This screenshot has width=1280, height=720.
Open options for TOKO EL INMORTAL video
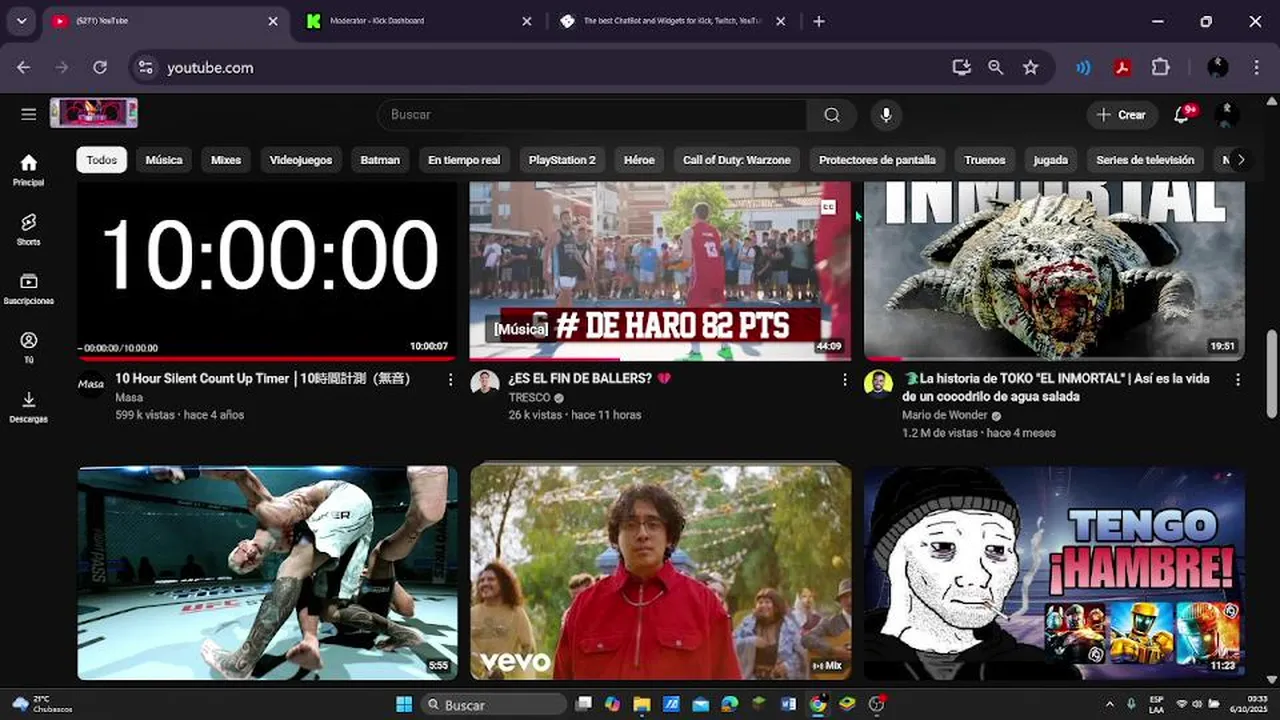click(x=1238, y=380)
